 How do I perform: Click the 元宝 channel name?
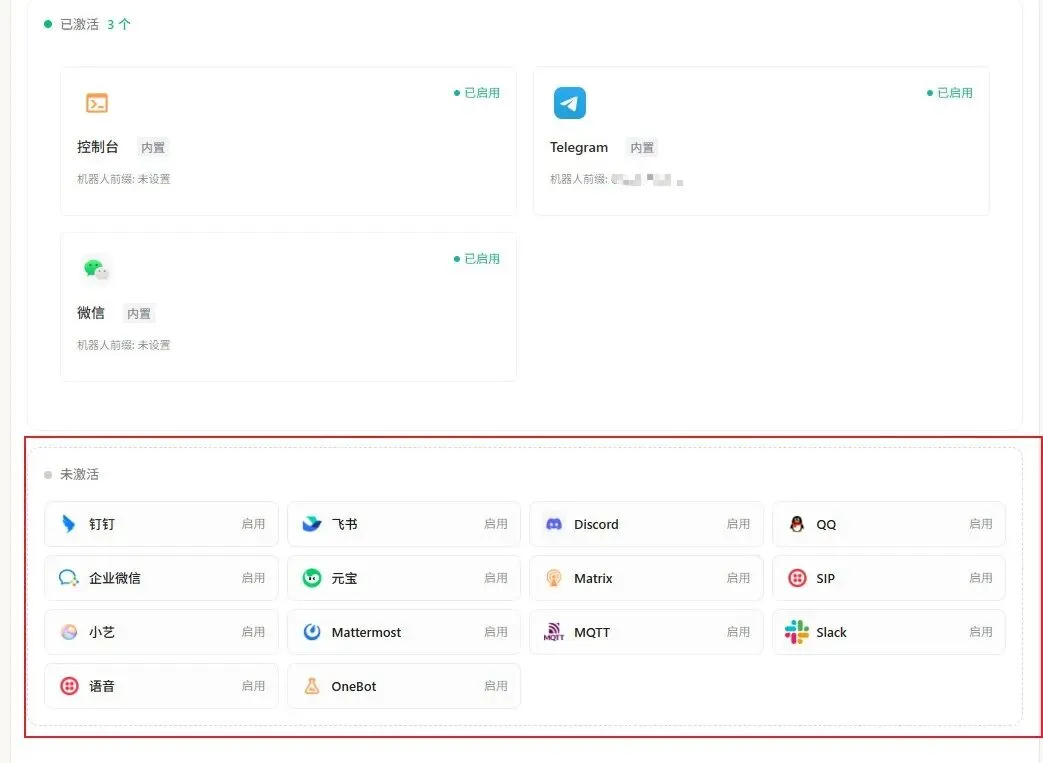(345, 578)
